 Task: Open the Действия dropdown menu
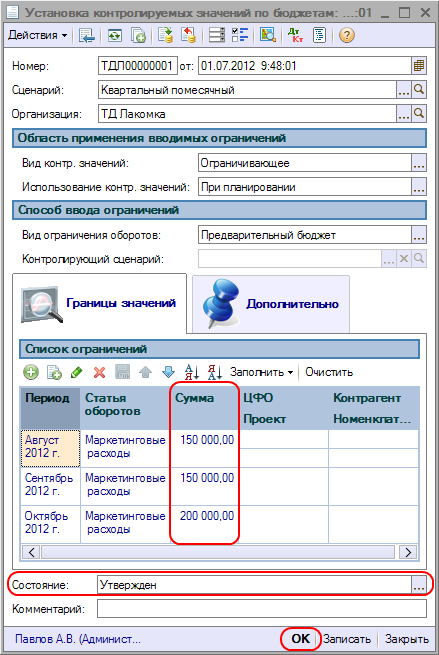(x=38, y=35)
